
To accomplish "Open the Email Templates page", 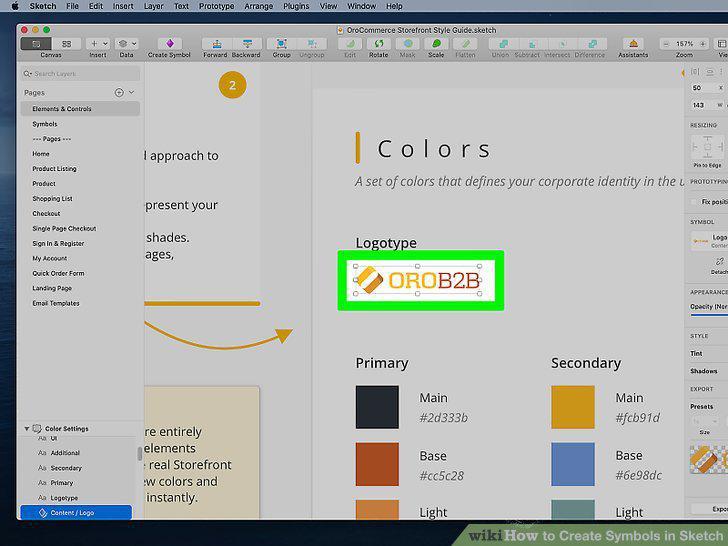I will tap(56, 303).
